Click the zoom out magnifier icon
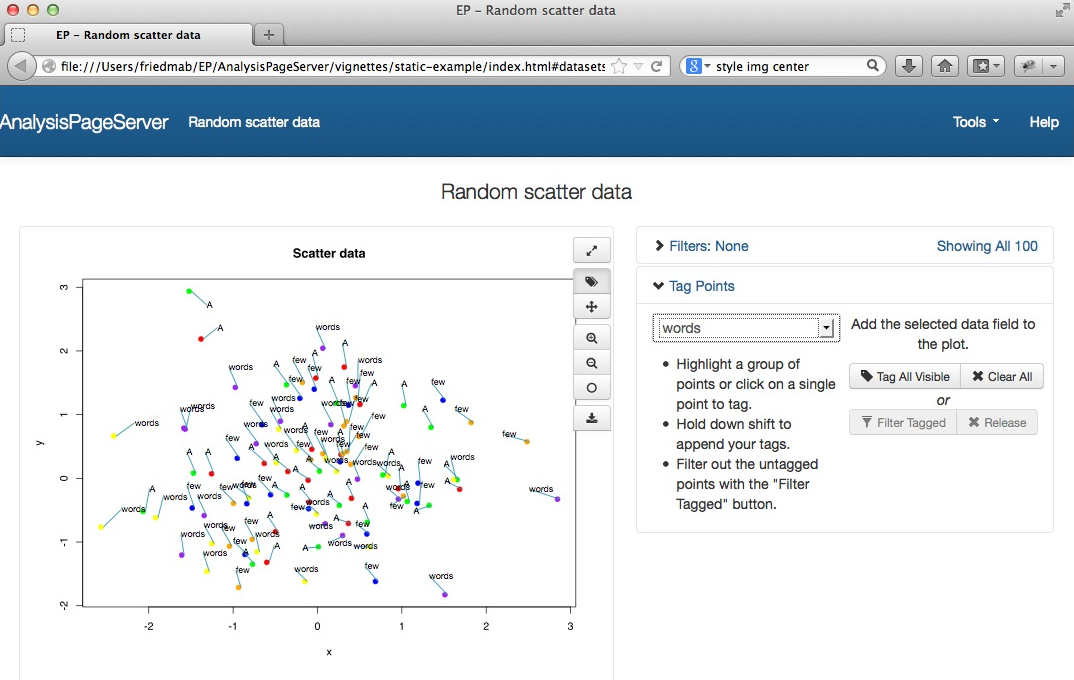The width and height of the screenshot is (1074, 680). pyautogui.click(x=591, y=363)
